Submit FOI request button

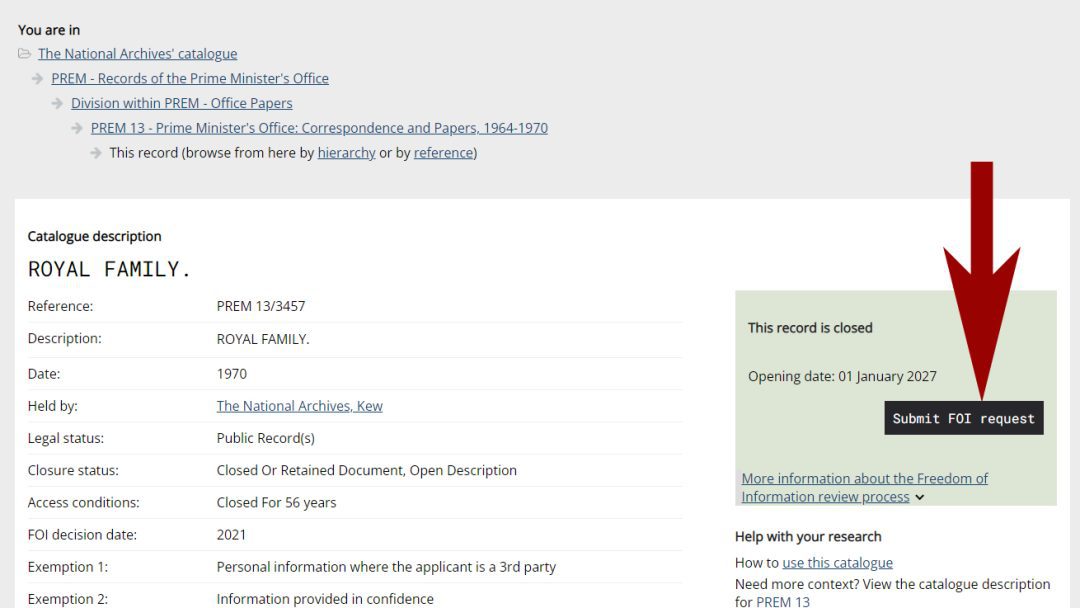pyautogui.click(x=964, y=418)
